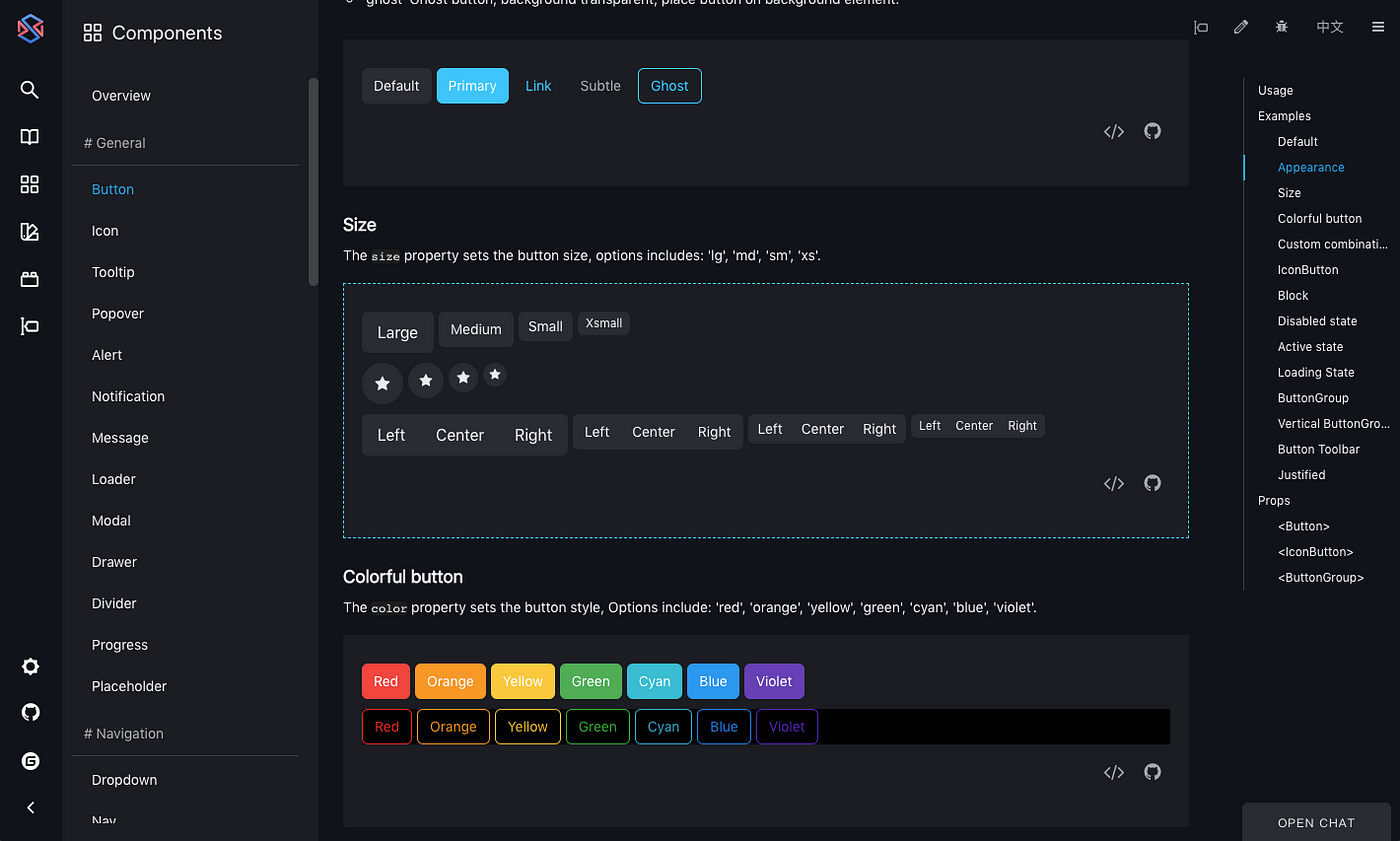Click the layout direction icon in left rail
The width and height of the screenshot is (1400, 841).
30,326
